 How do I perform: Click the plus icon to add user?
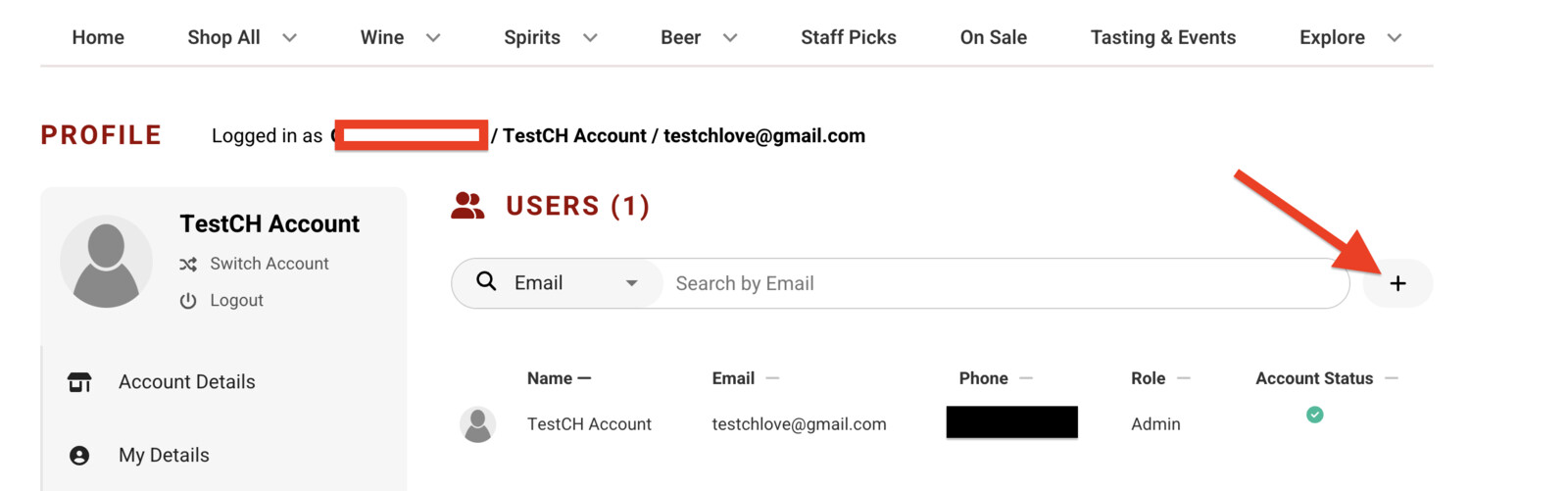[x=1397, y=283]
